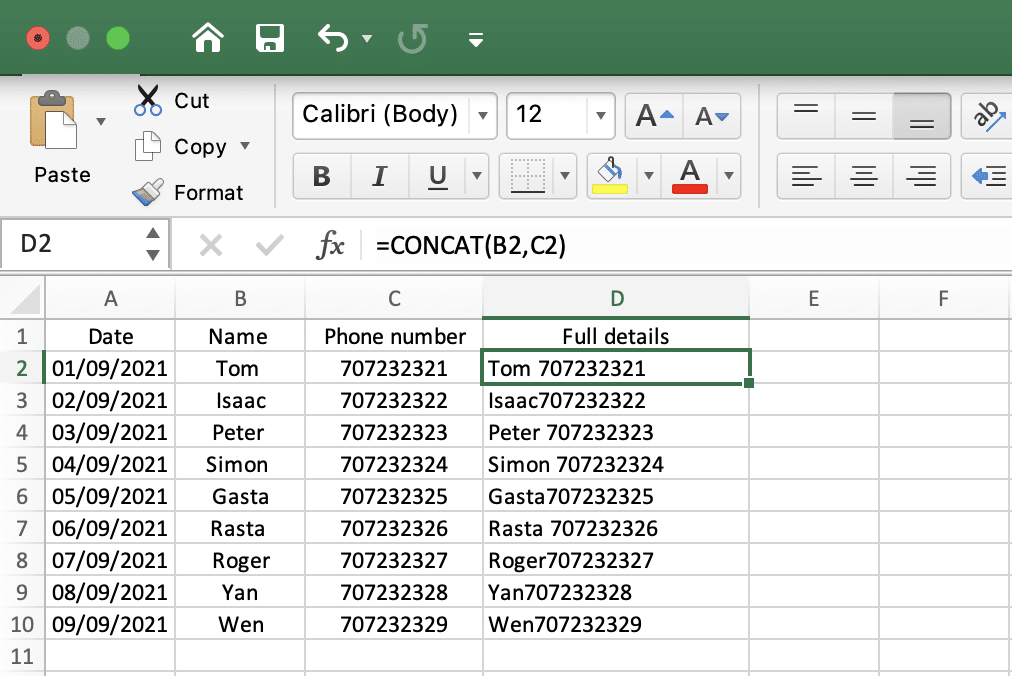
Task: Select the date cell 05/09/2021
Action: (110, 496)
